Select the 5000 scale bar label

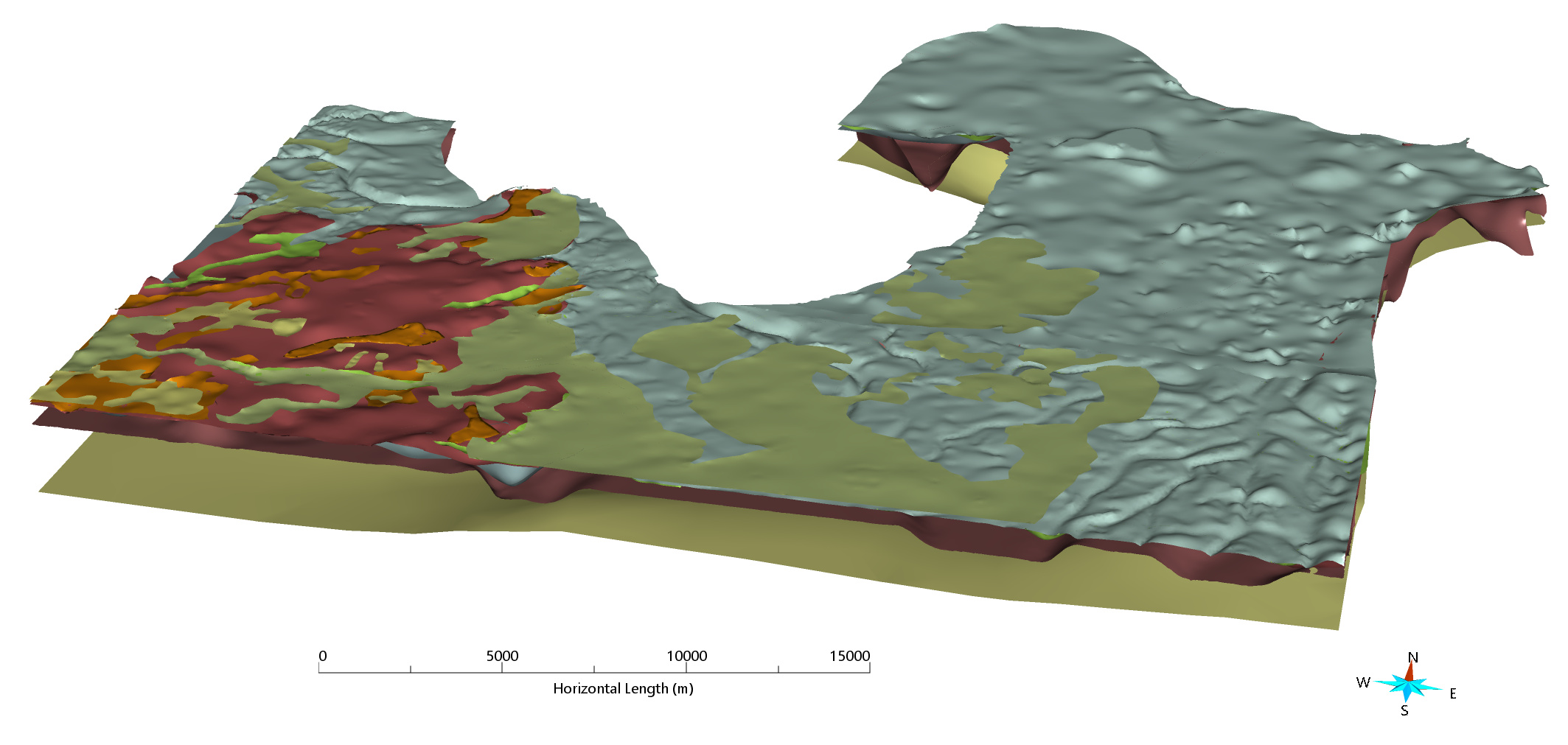[502, 656]
